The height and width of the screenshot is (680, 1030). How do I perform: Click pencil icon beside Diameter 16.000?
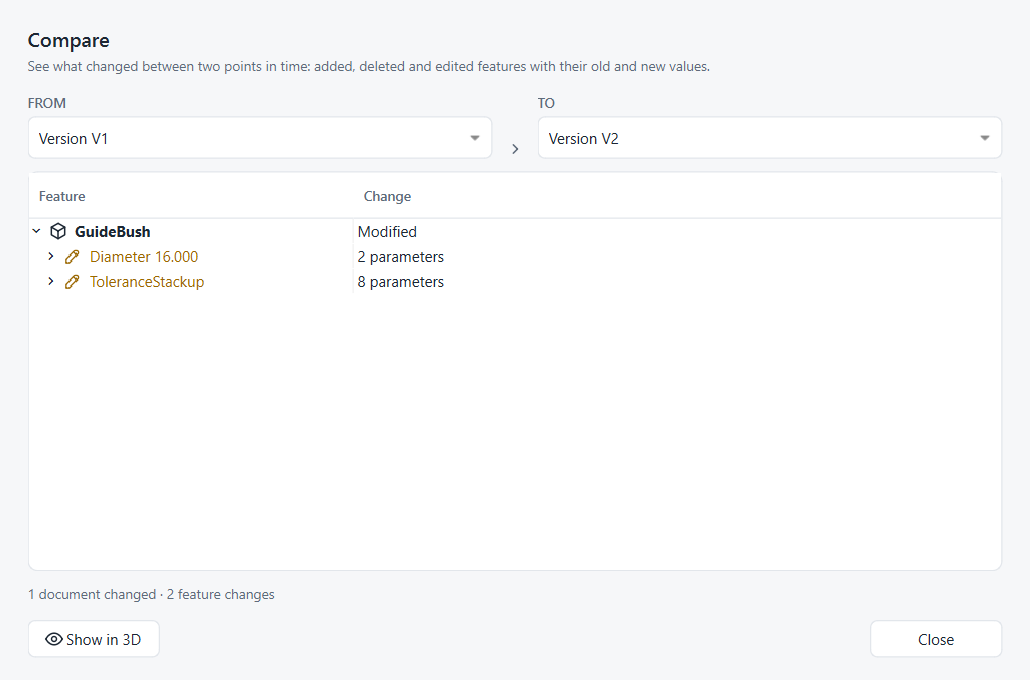72,257
